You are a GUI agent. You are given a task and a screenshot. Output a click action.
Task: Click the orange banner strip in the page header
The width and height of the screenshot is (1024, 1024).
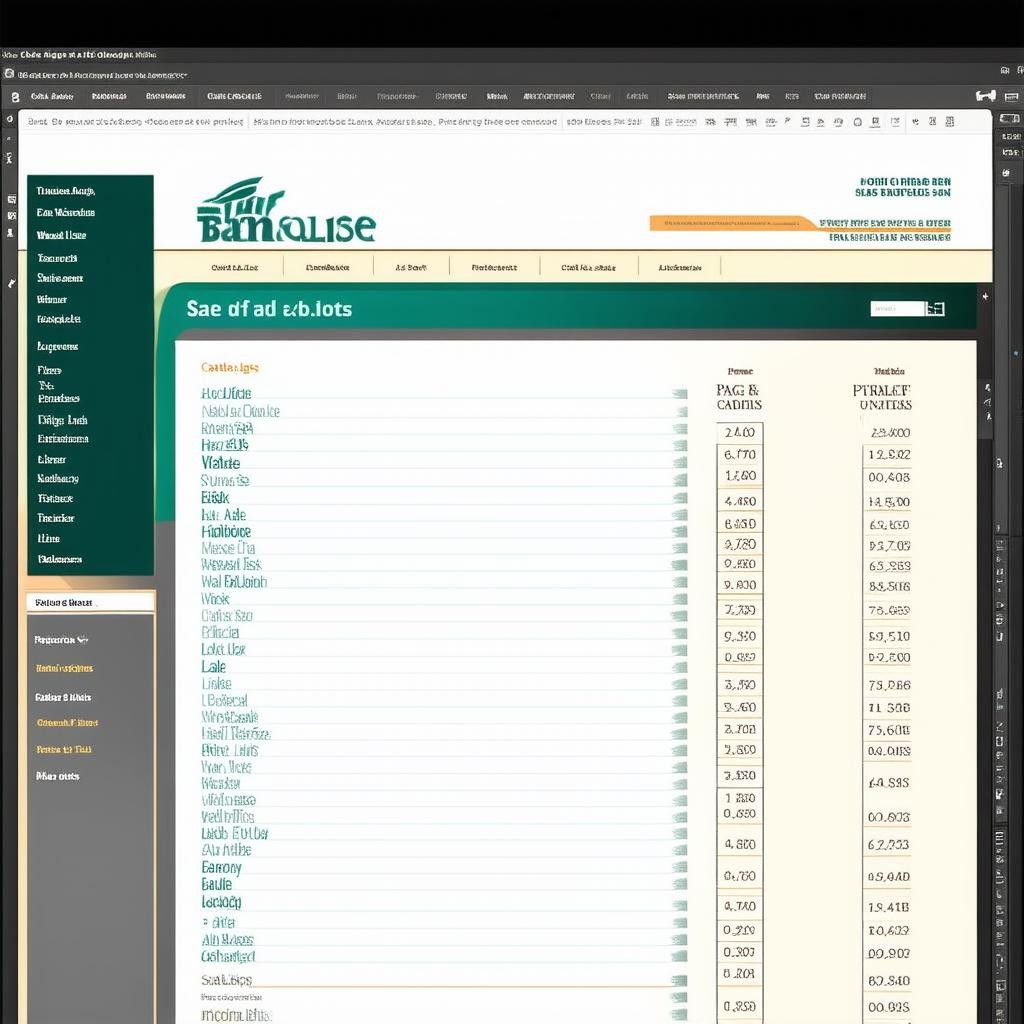click(730, 223)
